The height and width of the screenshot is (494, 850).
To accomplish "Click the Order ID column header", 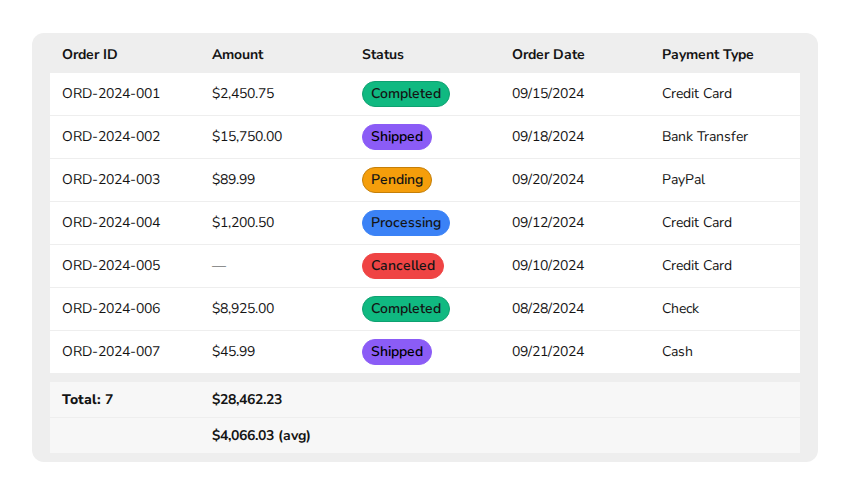I will click(90, 54).
